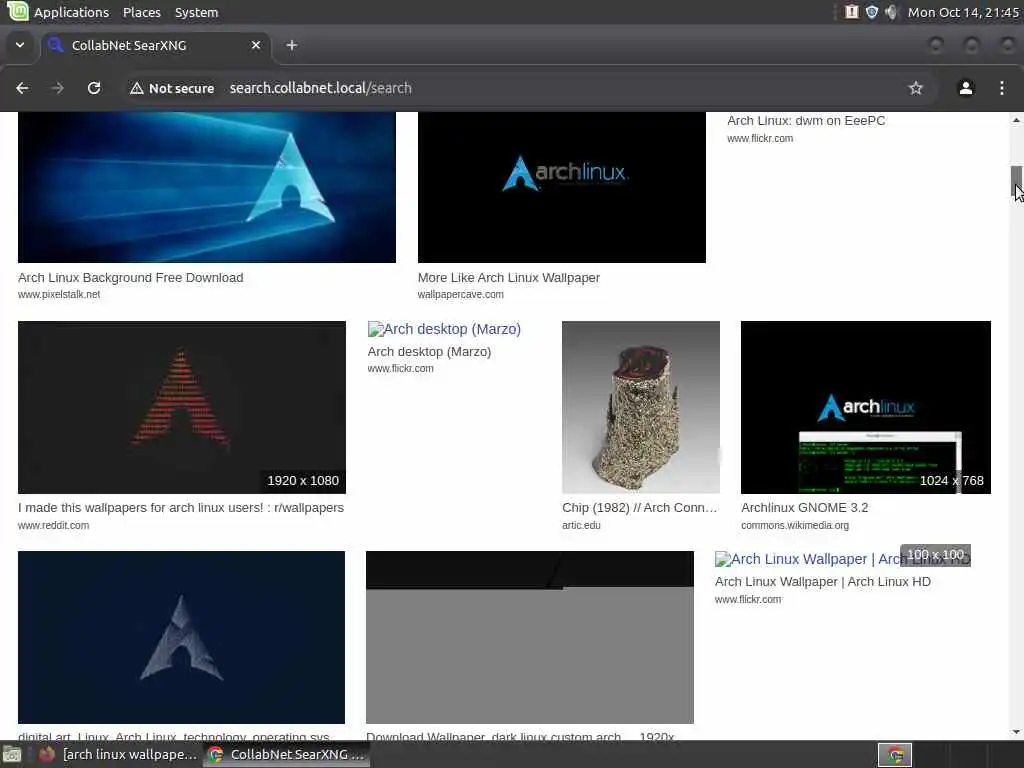Image resolution: width=1024 pixels, height=768 pixels.
Task: Click the Arch Linux Background Free Download caption
Action: point(131,278)
